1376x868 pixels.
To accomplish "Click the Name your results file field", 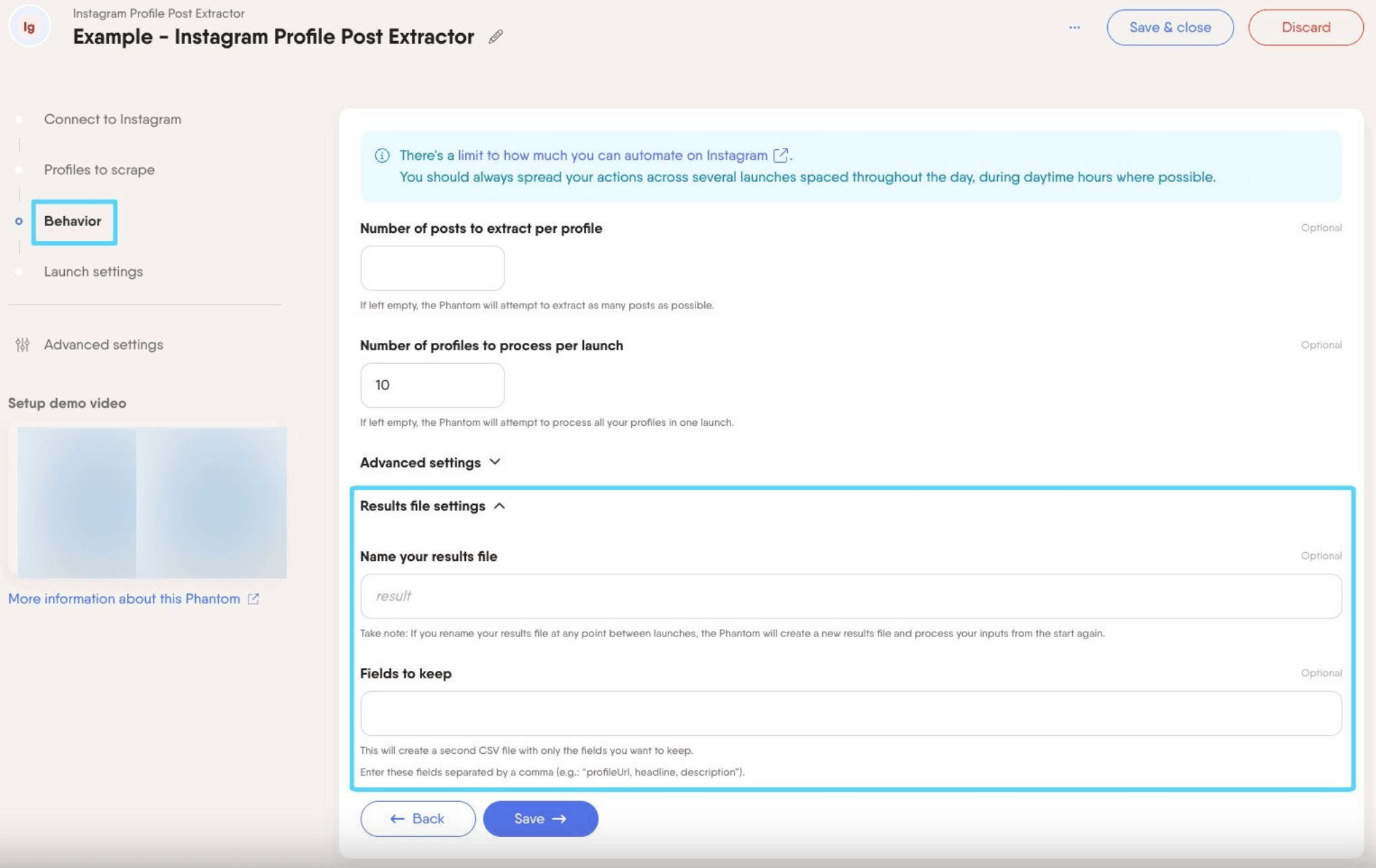I will 851,597.
